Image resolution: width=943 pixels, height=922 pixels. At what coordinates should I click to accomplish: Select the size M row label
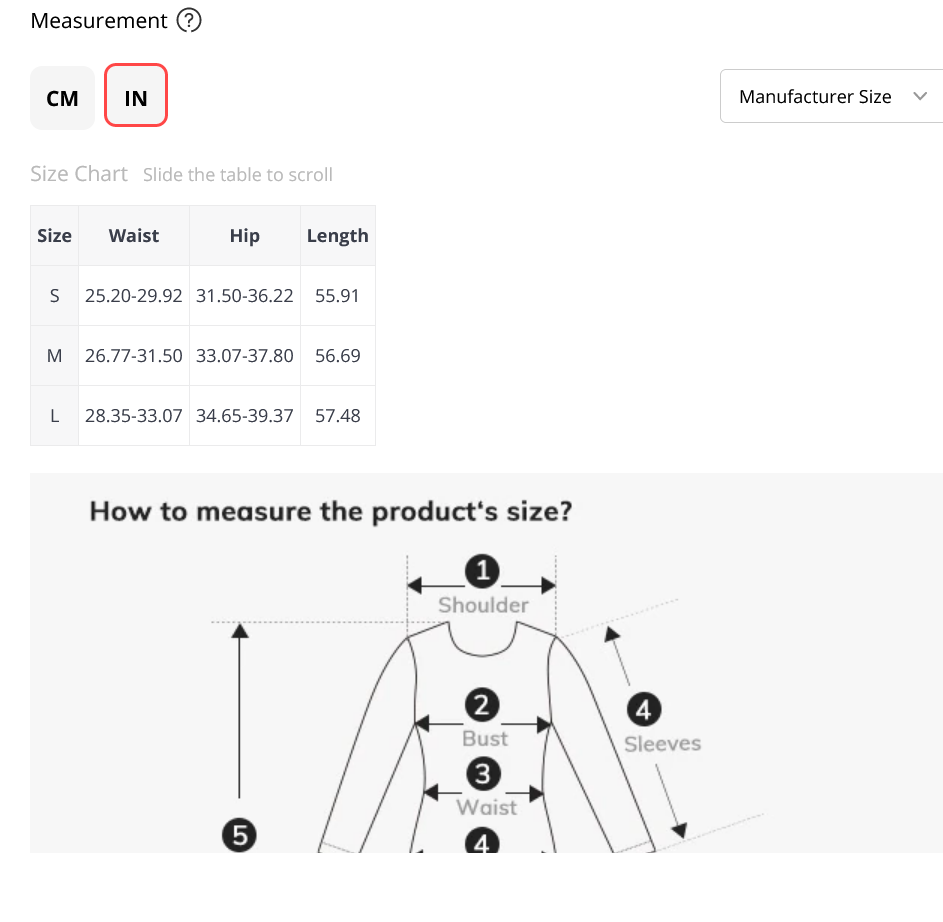tap(54, 355)
